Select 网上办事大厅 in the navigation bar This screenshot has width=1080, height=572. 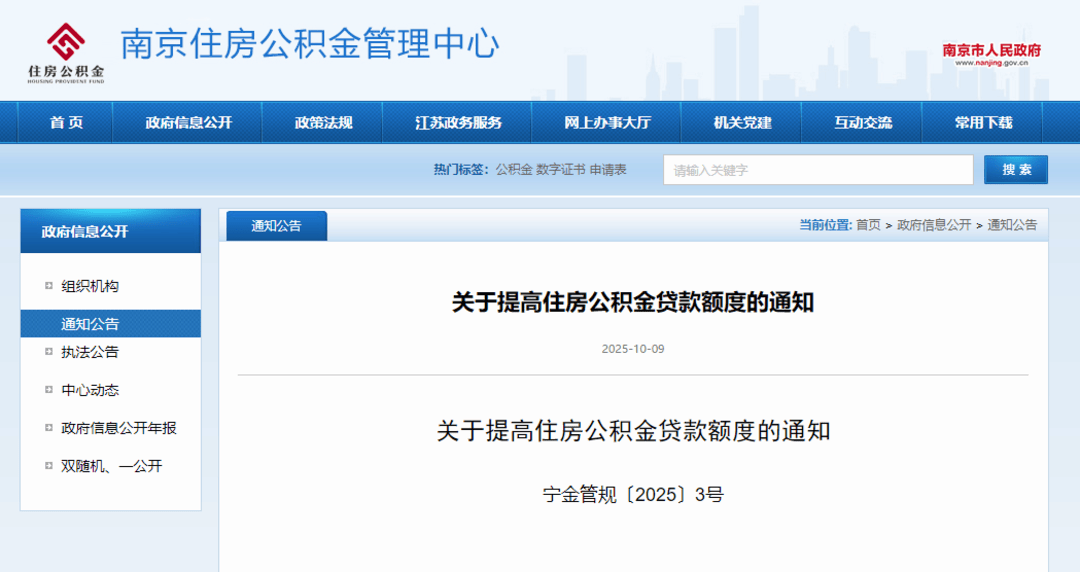(x=607, y=123)
